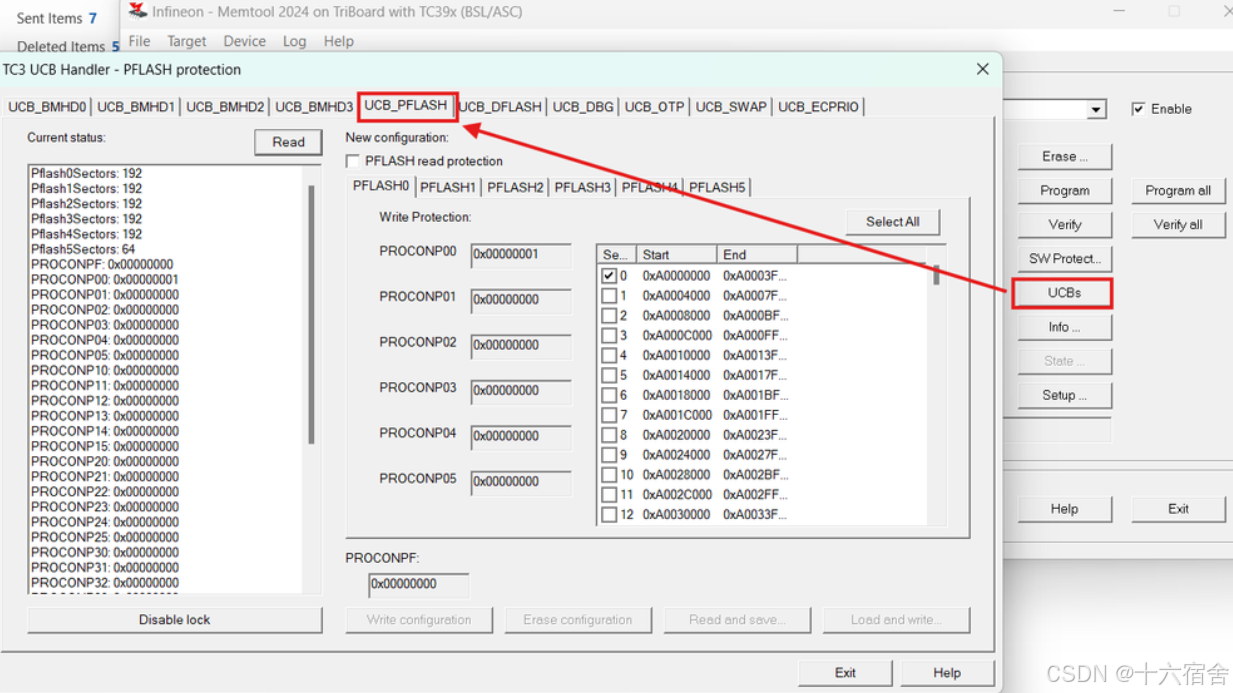
Task: Click the Read button for current status
Action: (288, 142)
